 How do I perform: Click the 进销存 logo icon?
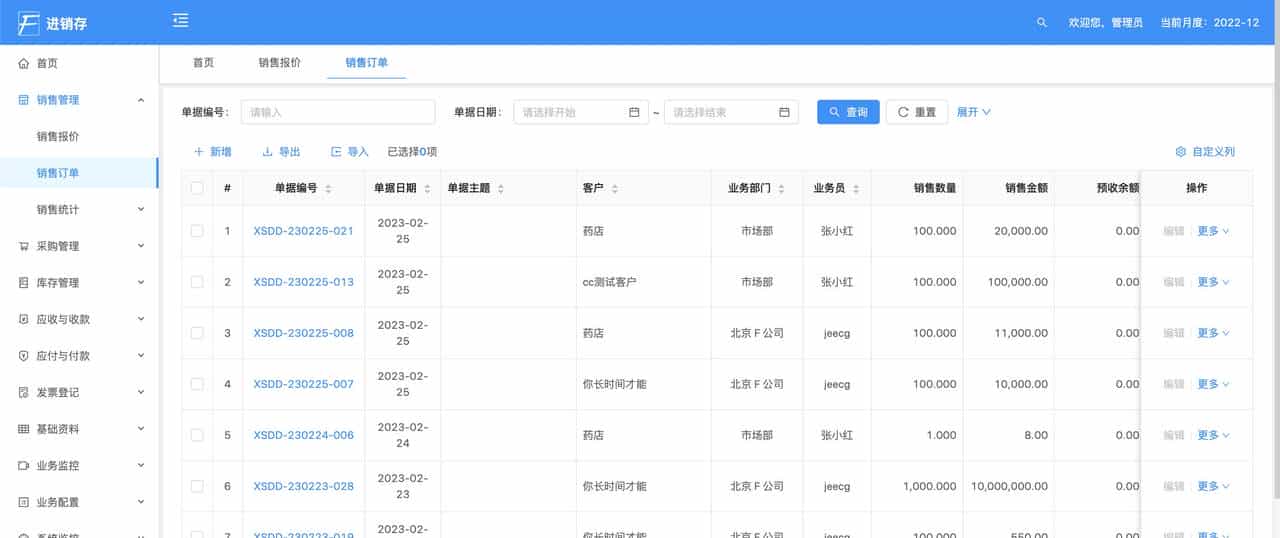tap(28, 22)
